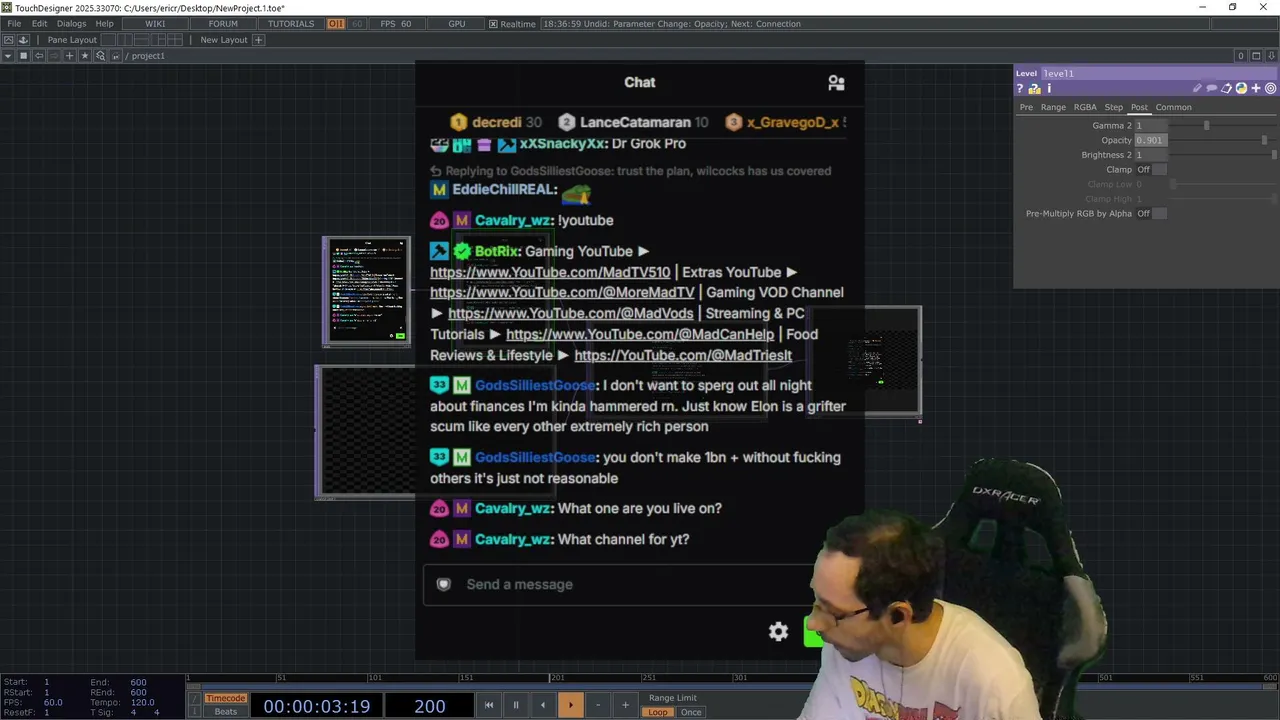The width and height of the screenshot is (1280, 720).
Task: Click the network home stop-square icon
Action: pyautogui.click(x=23, y=56)
